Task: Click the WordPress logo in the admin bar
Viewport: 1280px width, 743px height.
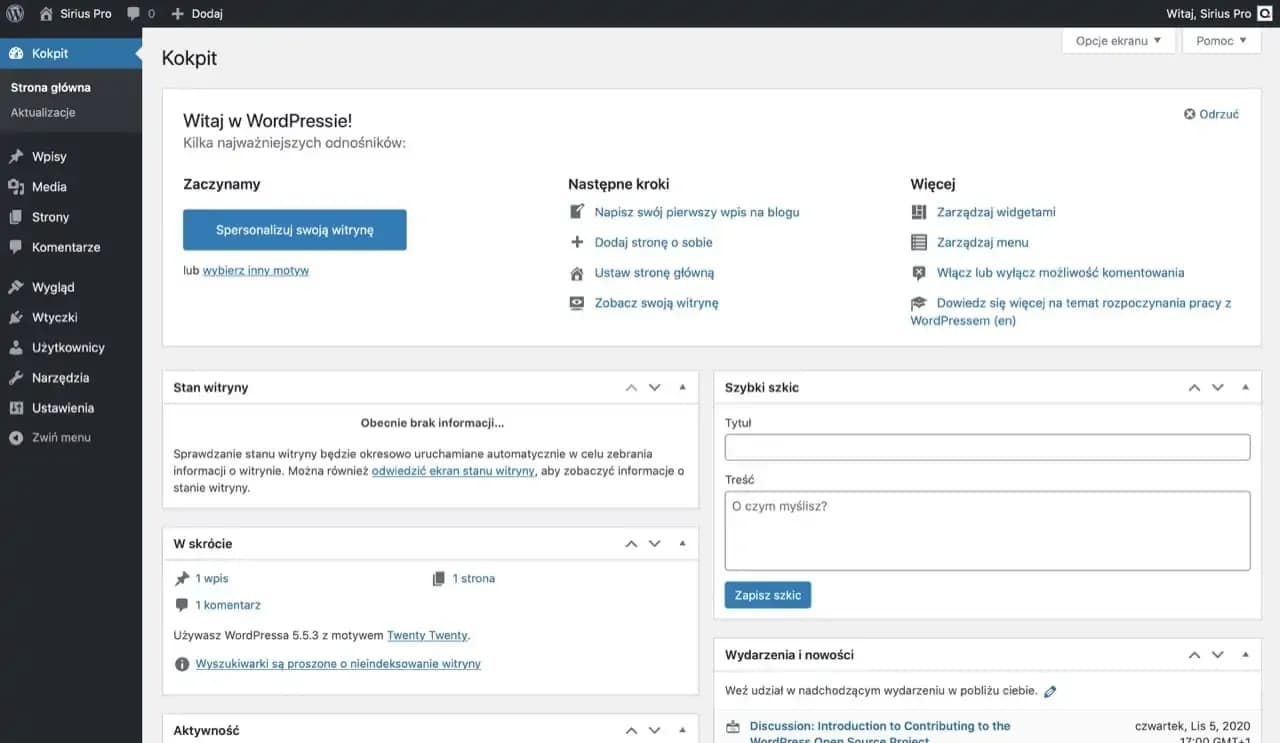Action: tap(13, 13)
